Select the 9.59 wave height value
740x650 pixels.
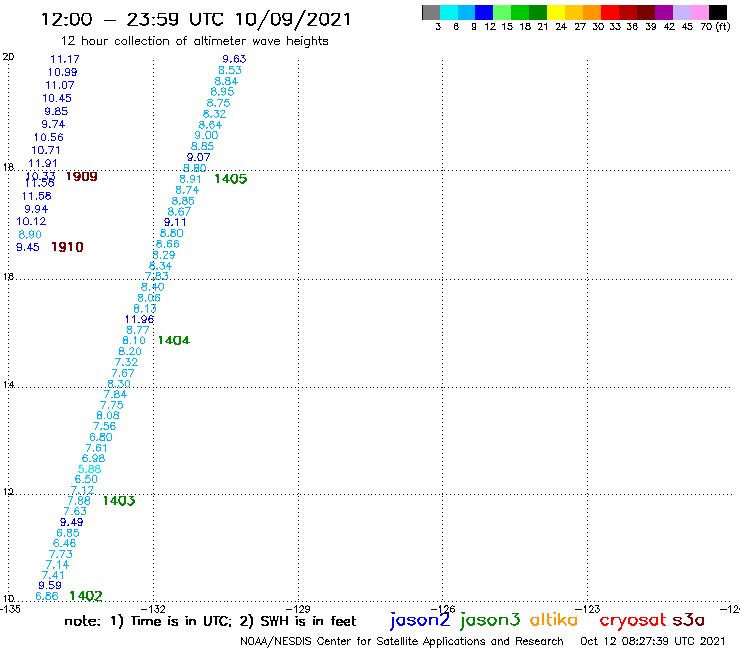click(50, 585)
